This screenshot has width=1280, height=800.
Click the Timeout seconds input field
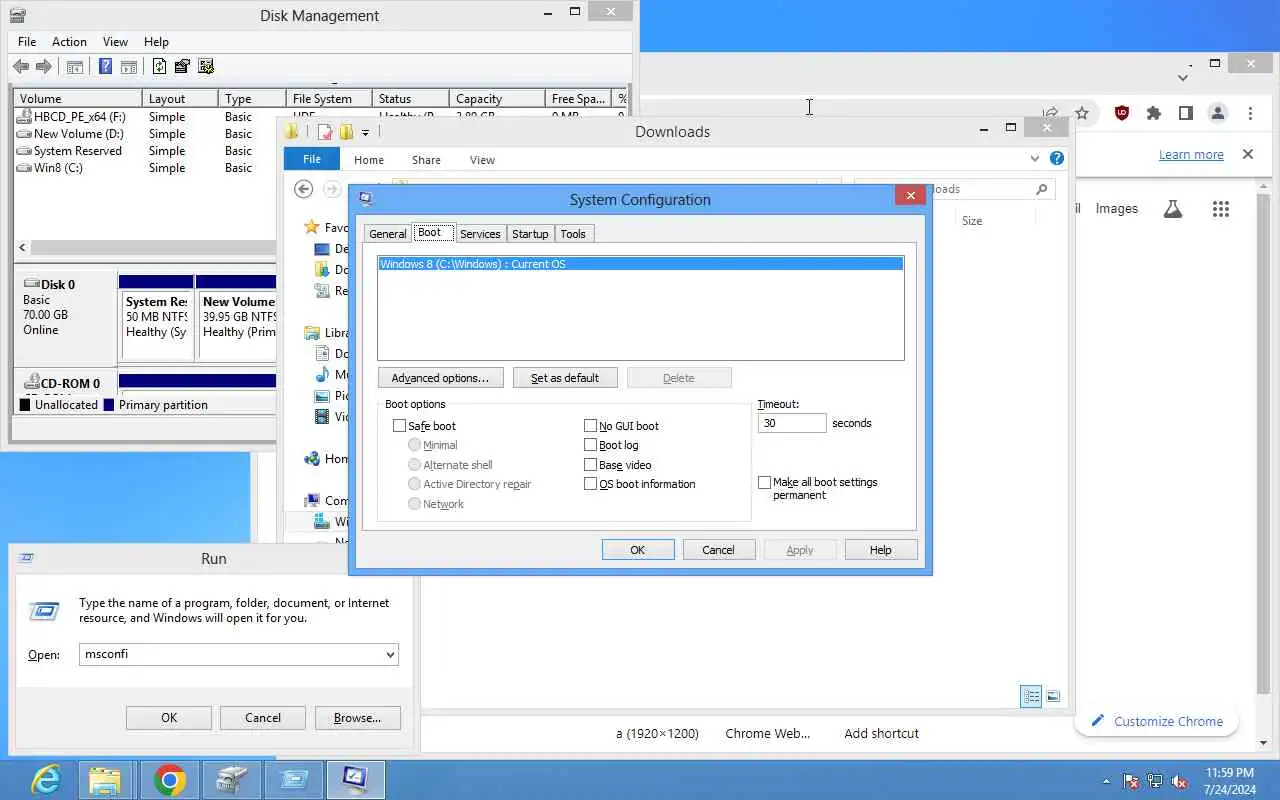pyautogui.click(x=792, y=423)
